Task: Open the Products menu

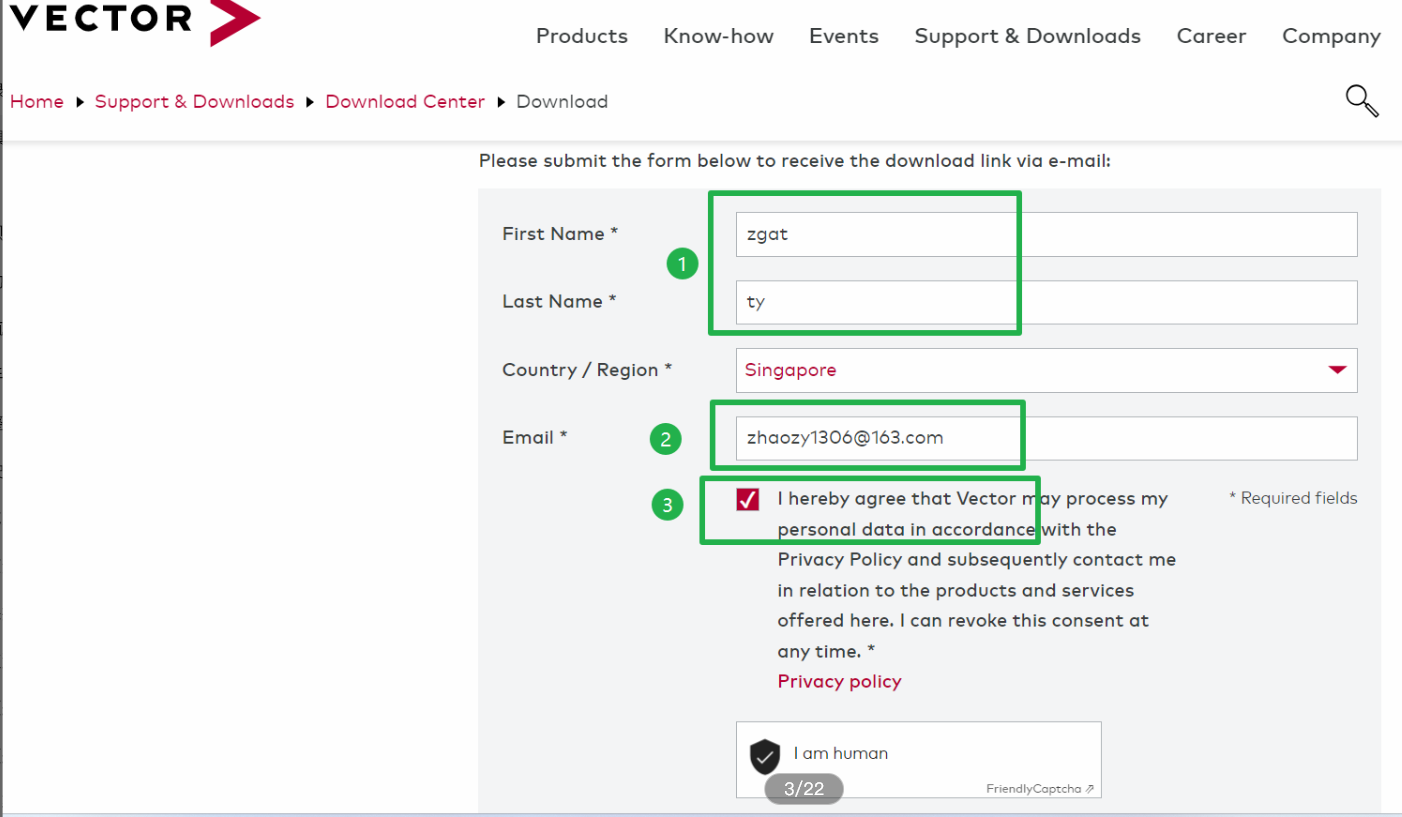Action: click(x=581, y=36)
